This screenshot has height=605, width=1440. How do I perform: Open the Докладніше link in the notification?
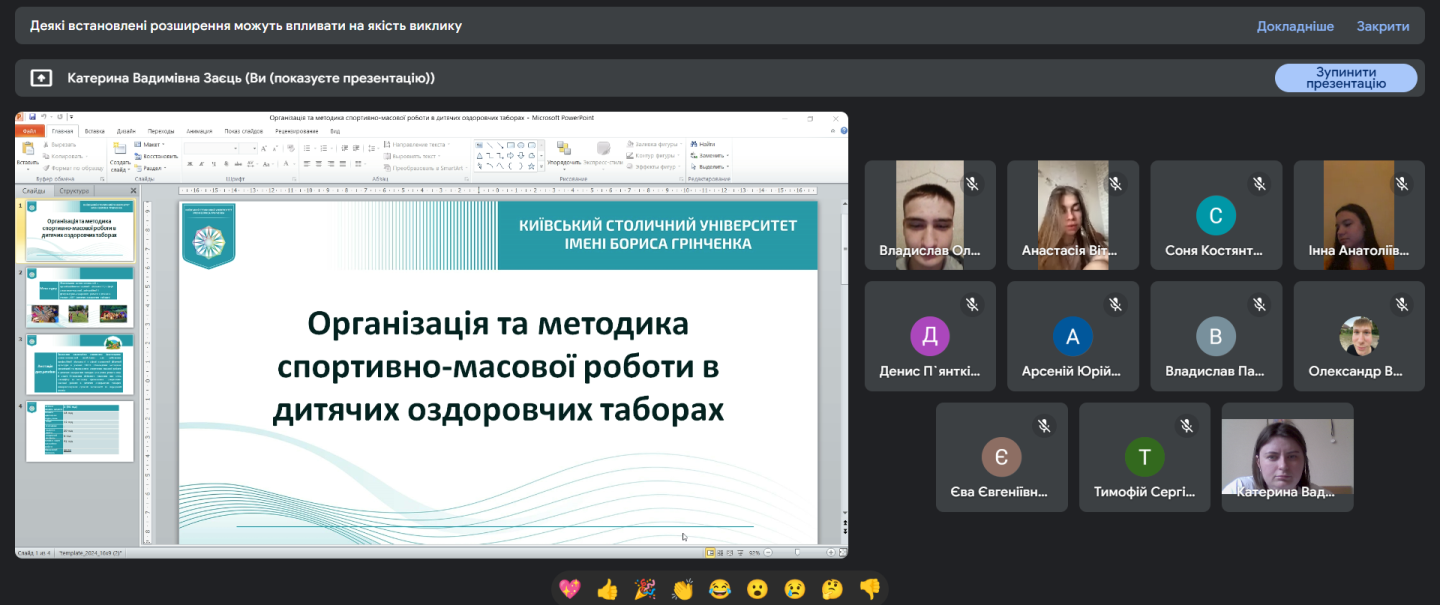(x=1295, y=26)
